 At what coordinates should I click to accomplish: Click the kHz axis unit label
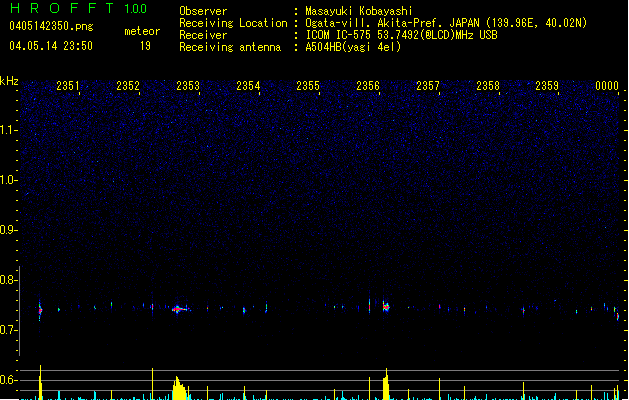[9, 81]
